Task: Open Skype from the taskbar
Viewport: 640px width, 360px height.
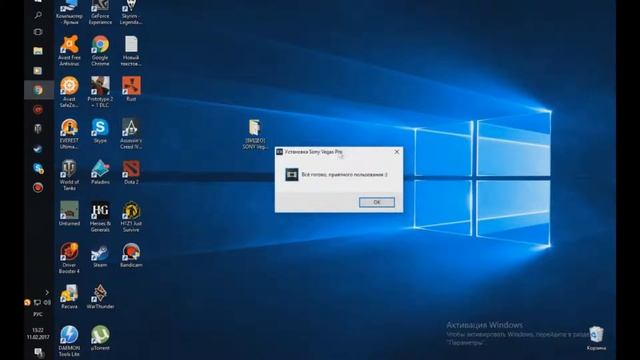Action: [38, 168]
